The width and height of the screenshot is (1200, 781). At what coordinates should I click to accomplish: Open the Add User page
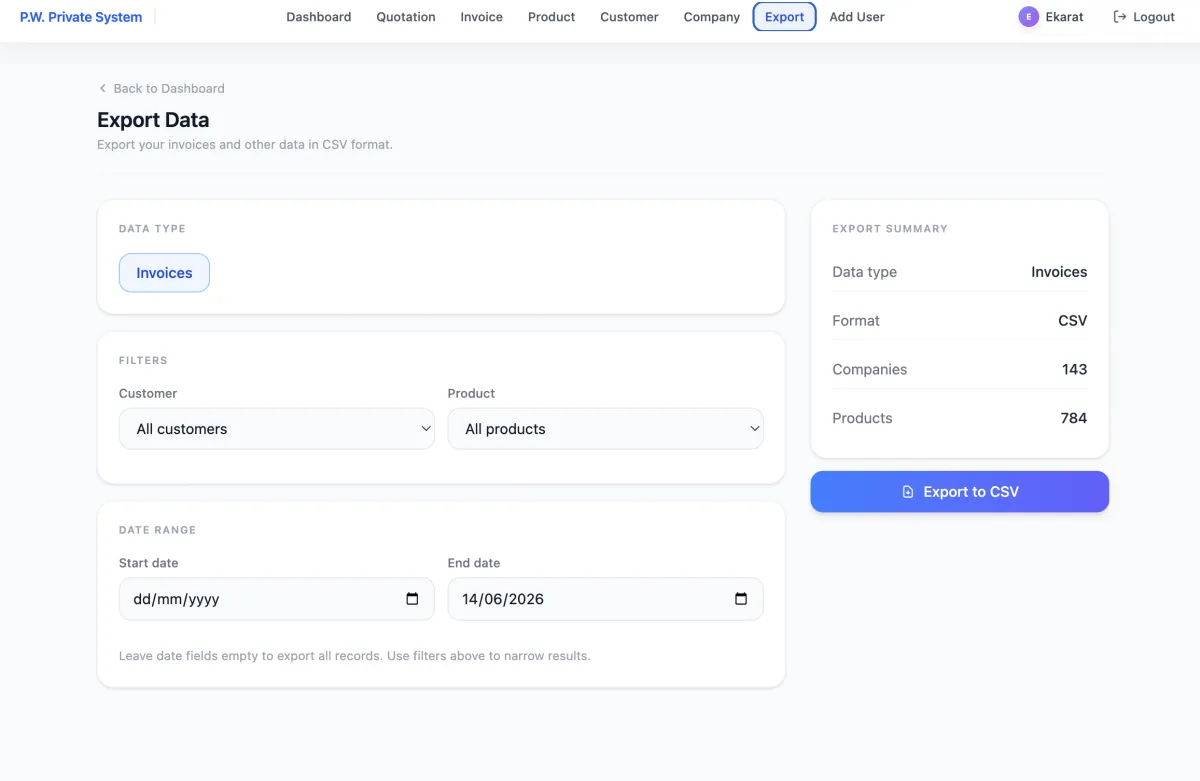pyautogui.click(x=857, y=17)
